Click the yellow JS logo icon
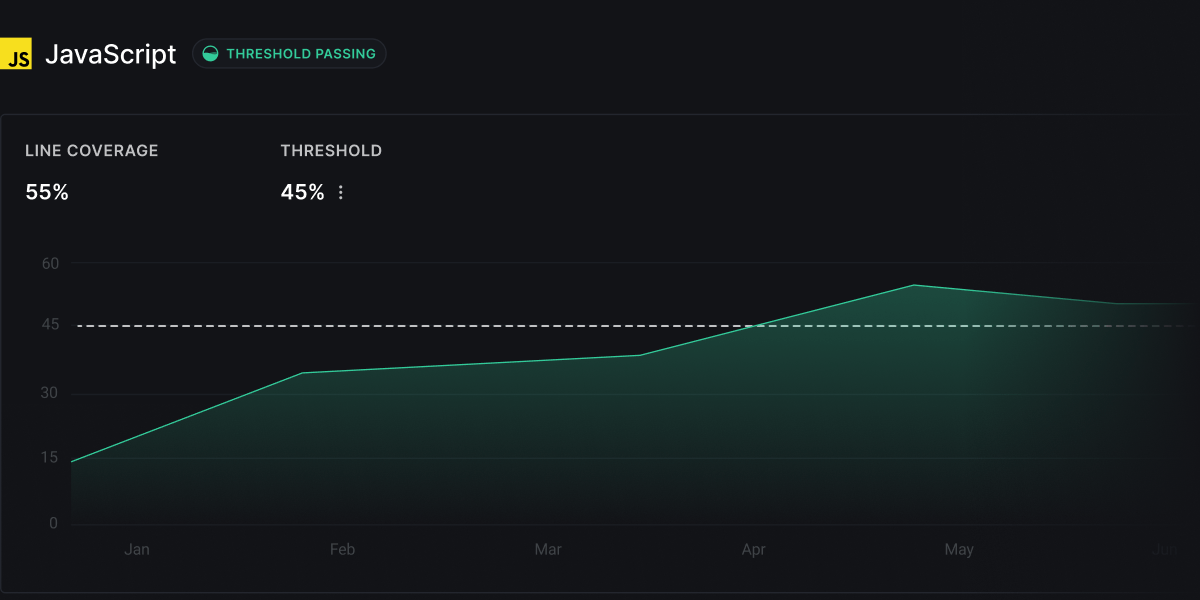1200x600 pixels. coord(16,54)
